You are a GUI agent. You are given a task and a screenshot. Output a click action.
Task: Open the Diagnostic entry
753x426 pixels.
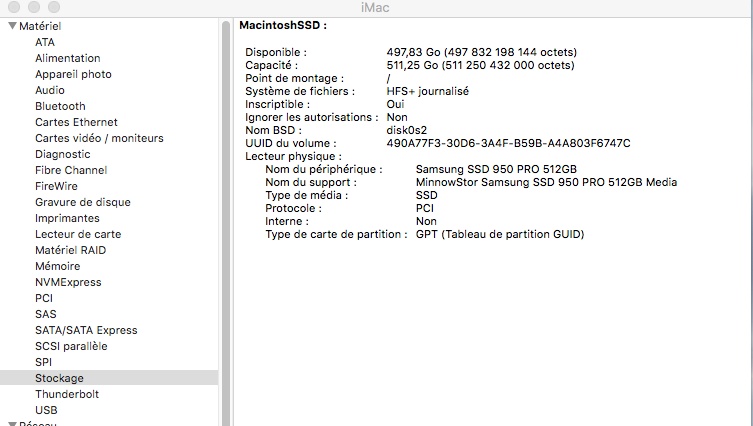62,154
